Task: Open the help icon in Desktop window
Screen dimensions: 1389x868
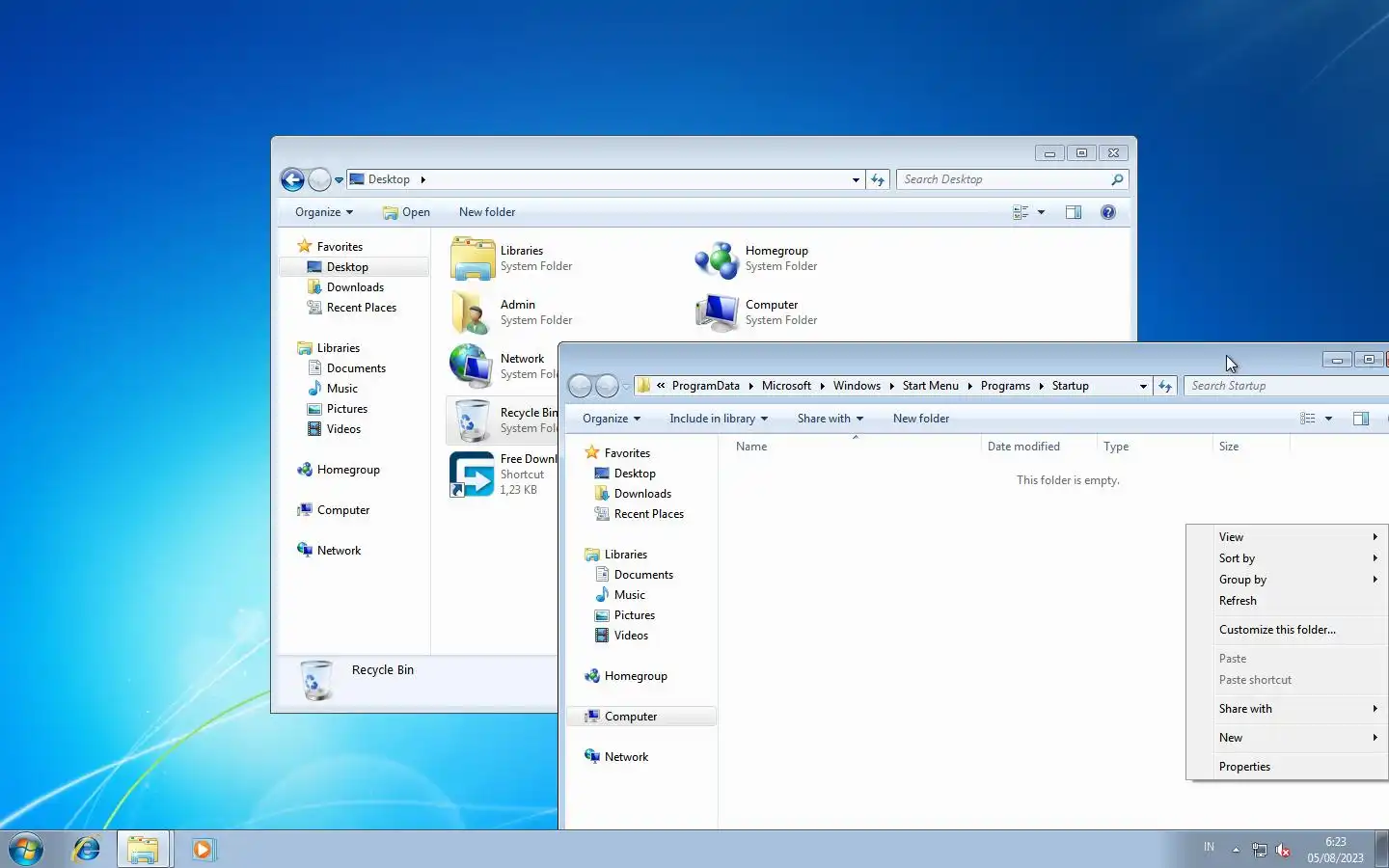Action: (x=1108, y=212)
